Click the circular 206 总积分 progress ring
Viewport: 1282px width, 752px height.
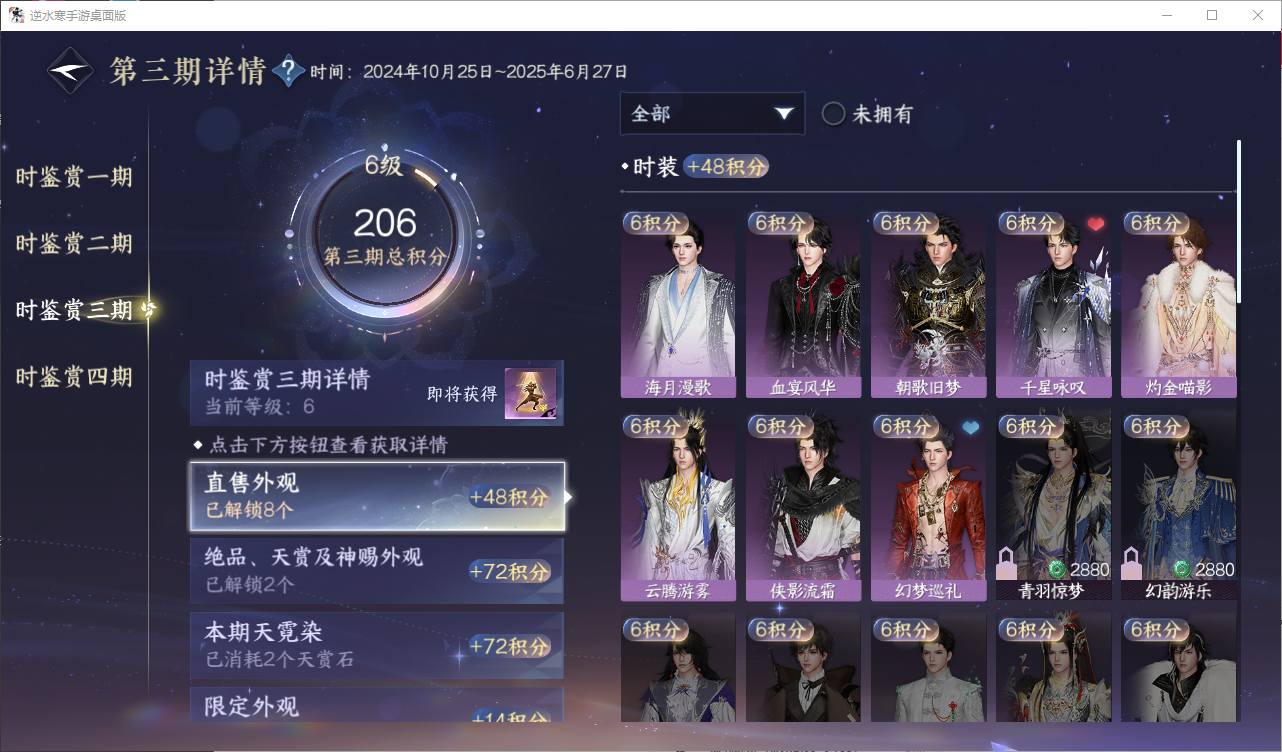384,237
